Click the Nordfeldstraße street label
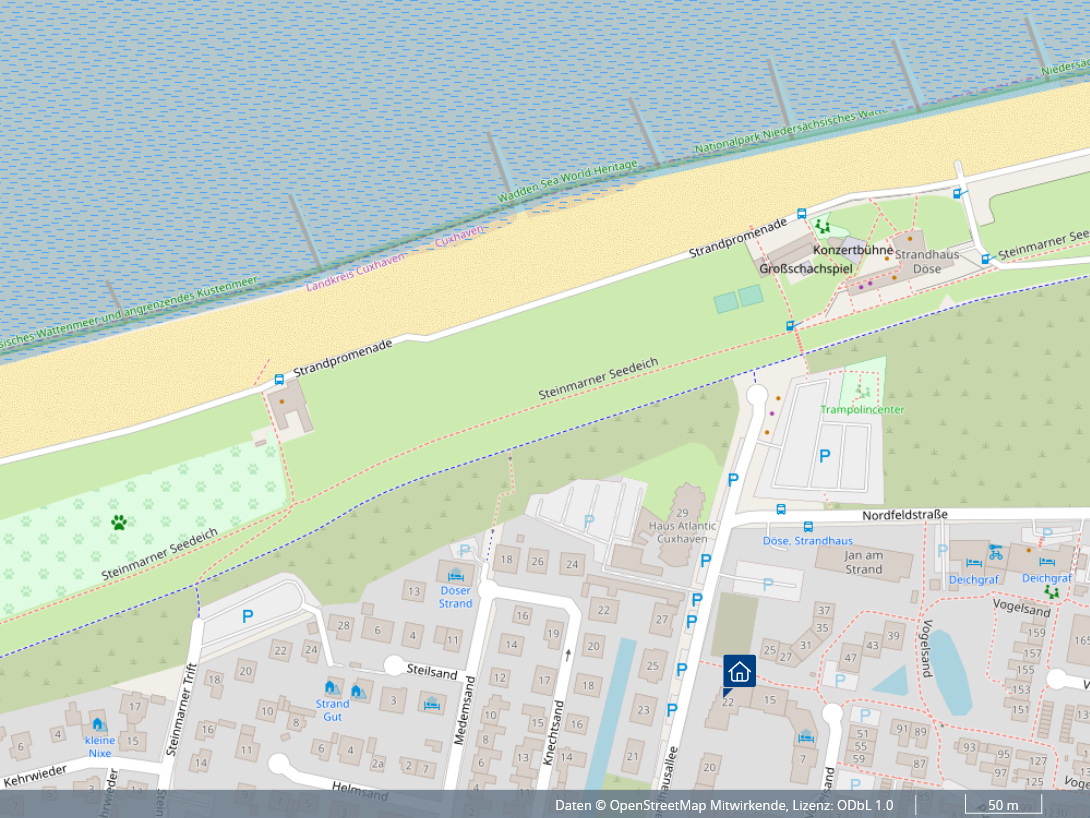 coord(904,515)
